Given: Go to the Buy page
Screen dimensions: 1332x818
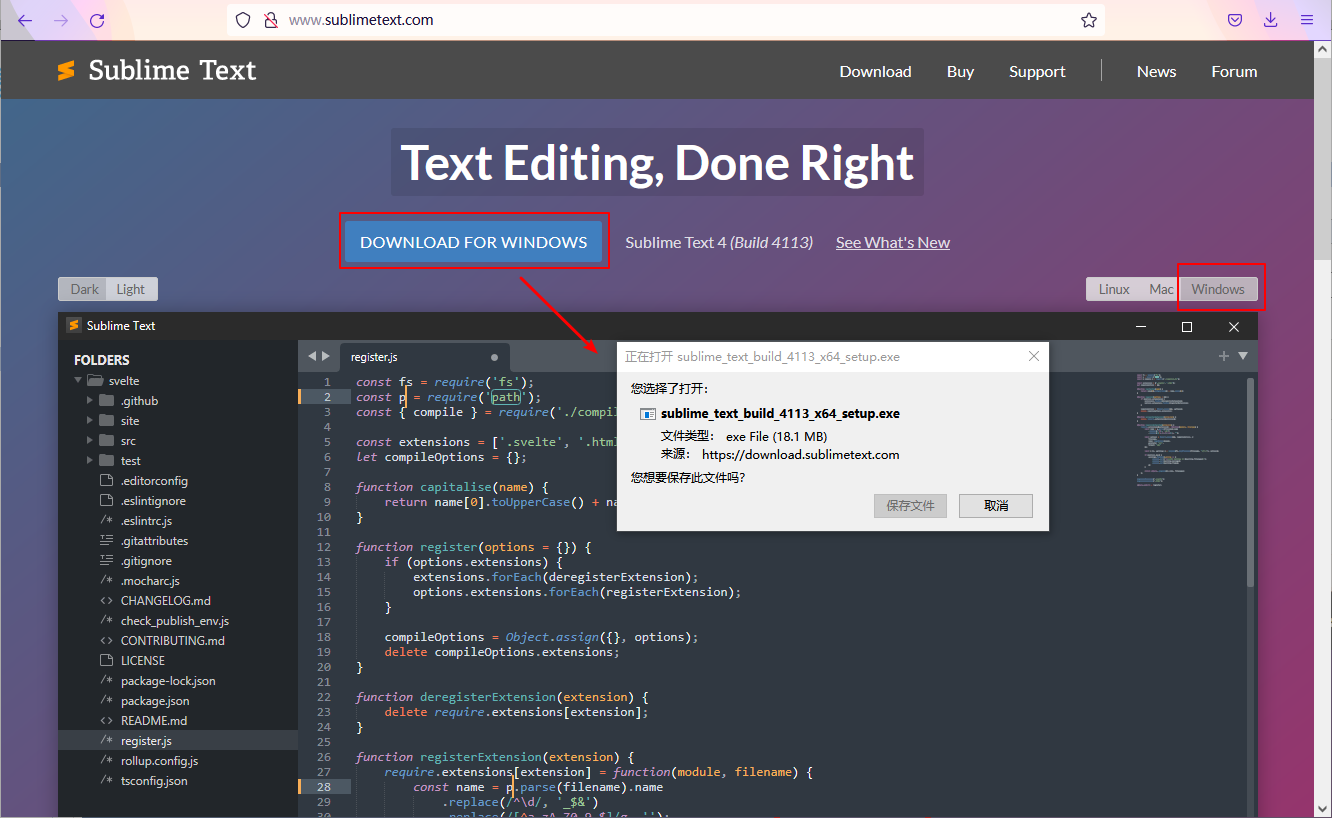Looking at the screenshot, I should (960, 71).
